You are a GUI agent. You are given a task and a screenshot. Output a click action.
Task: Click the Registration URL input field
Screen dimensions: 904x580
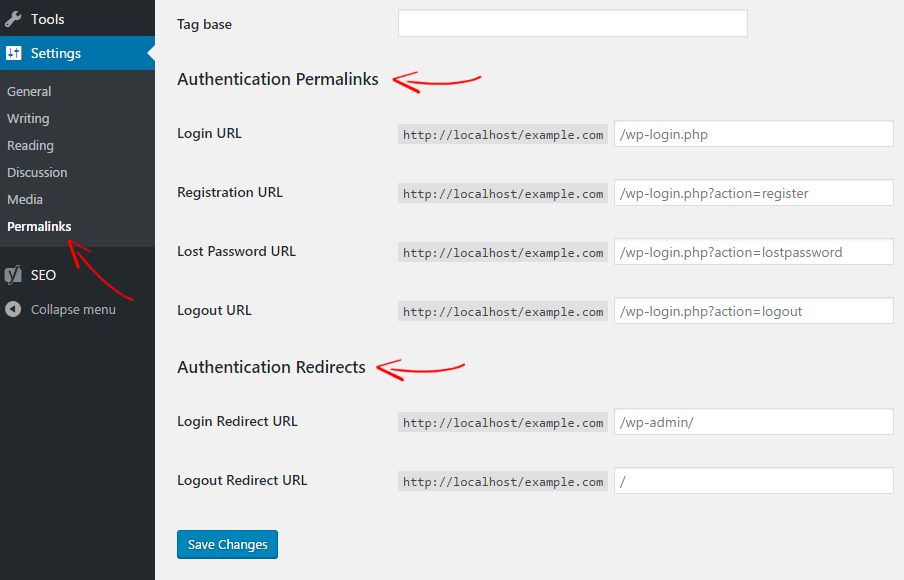[754, 193]
